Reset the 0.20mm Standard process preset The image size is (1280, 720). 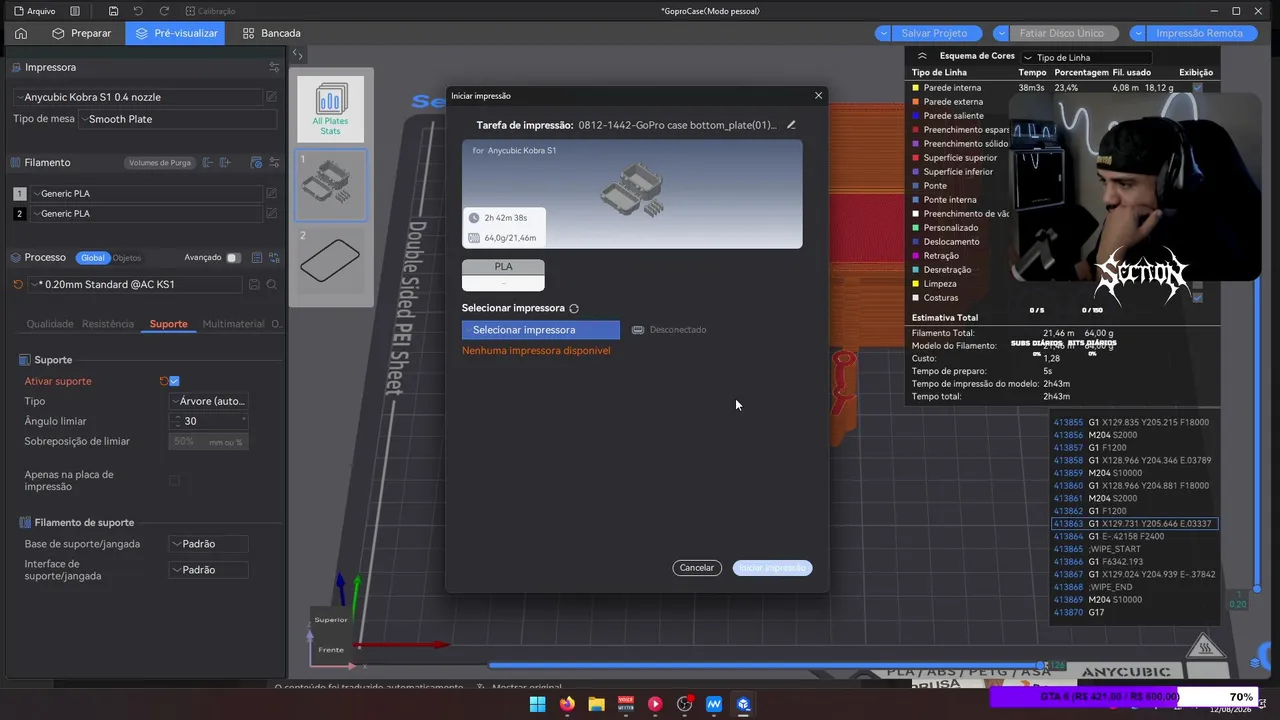click(x=18, y=284)
